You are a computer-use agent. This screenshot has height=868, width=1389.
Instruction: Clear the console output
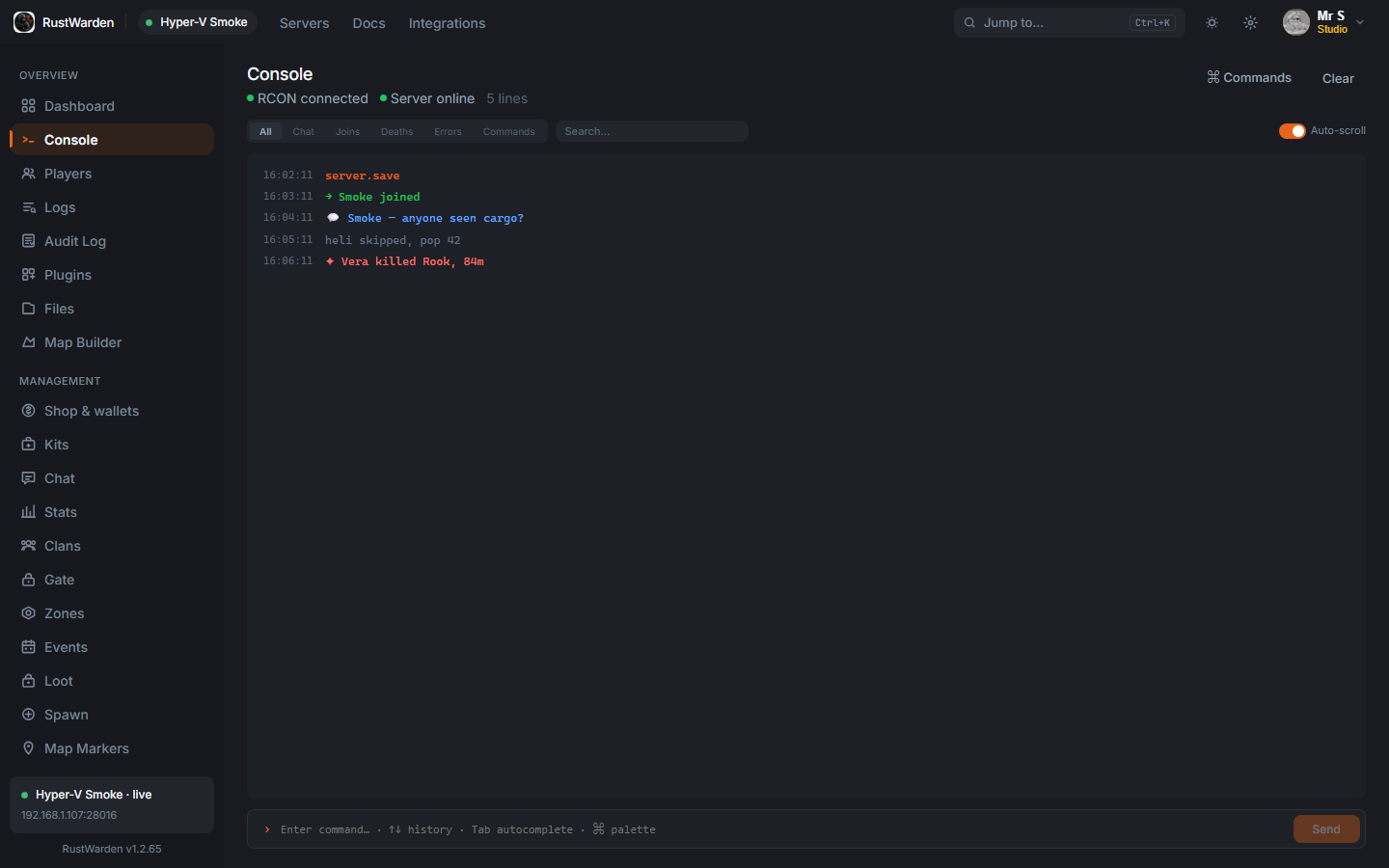(1338, 79)
